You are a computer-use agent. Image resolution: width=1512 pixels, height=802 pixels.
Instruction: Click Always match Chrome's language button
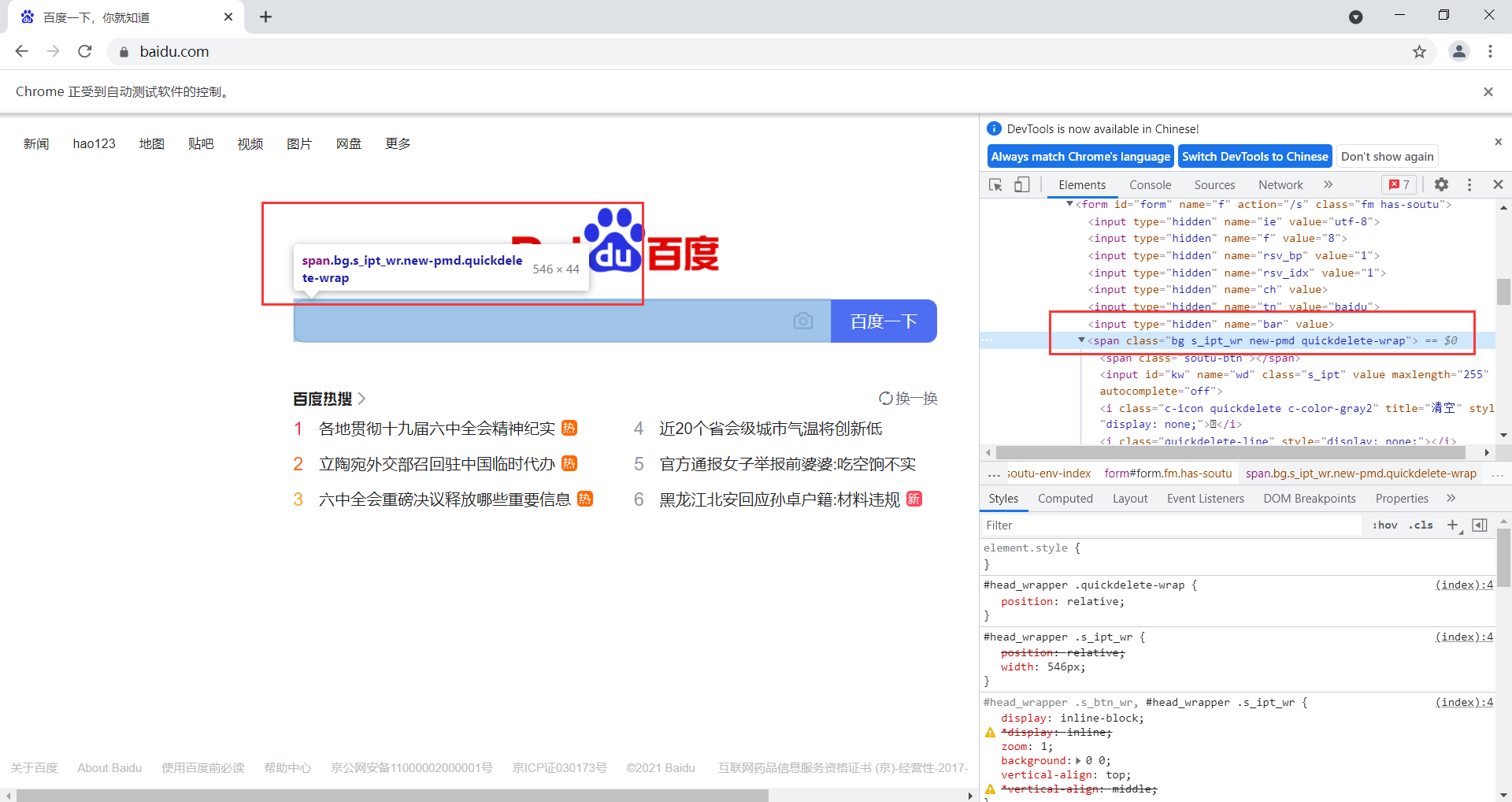coord(1080,156)
